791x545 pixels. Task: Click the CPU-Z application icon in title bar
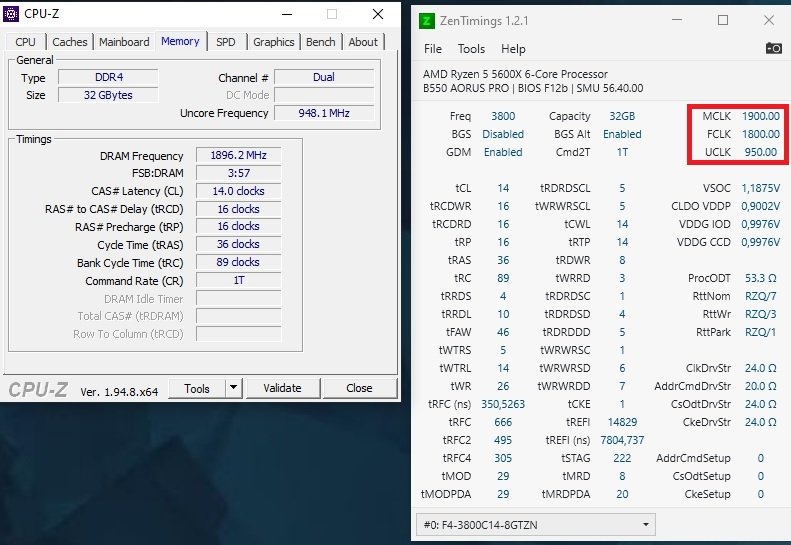click(x=11, y=14)
